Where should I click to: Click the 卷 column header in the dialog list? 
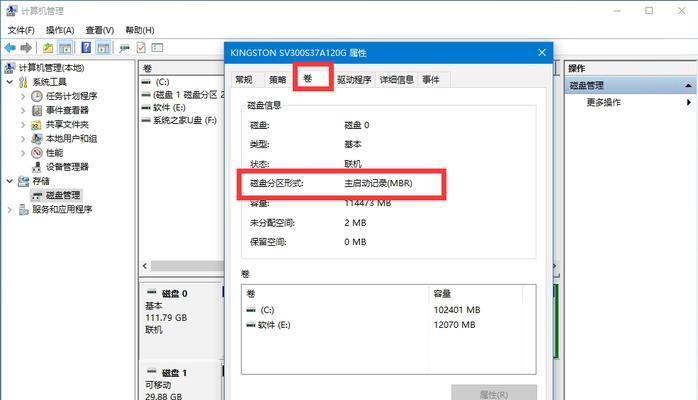(x=336, y=294)
